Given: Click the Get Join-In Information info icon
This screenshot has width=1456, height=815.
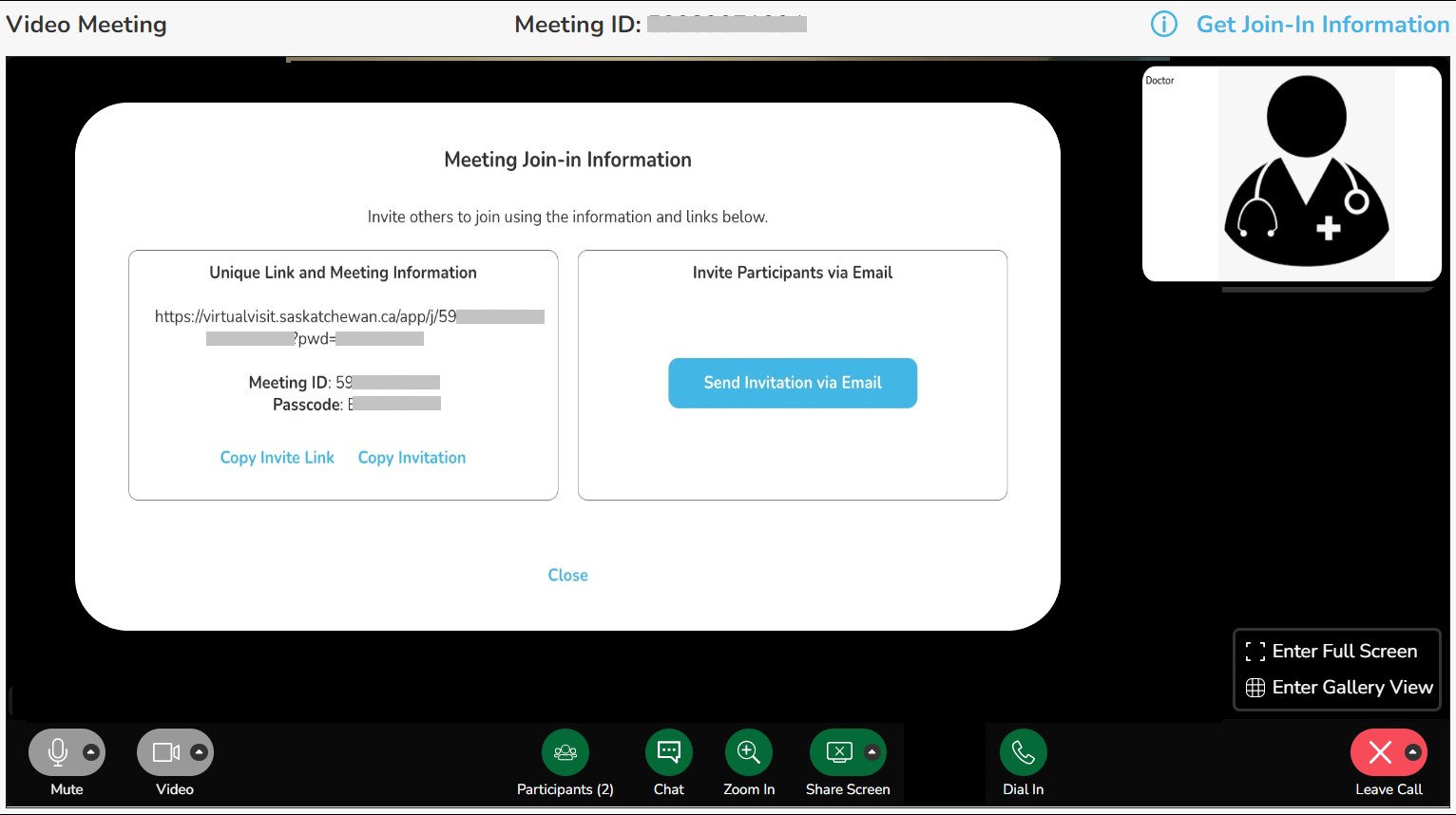Looking at the screenshot, I should 1164,25.
